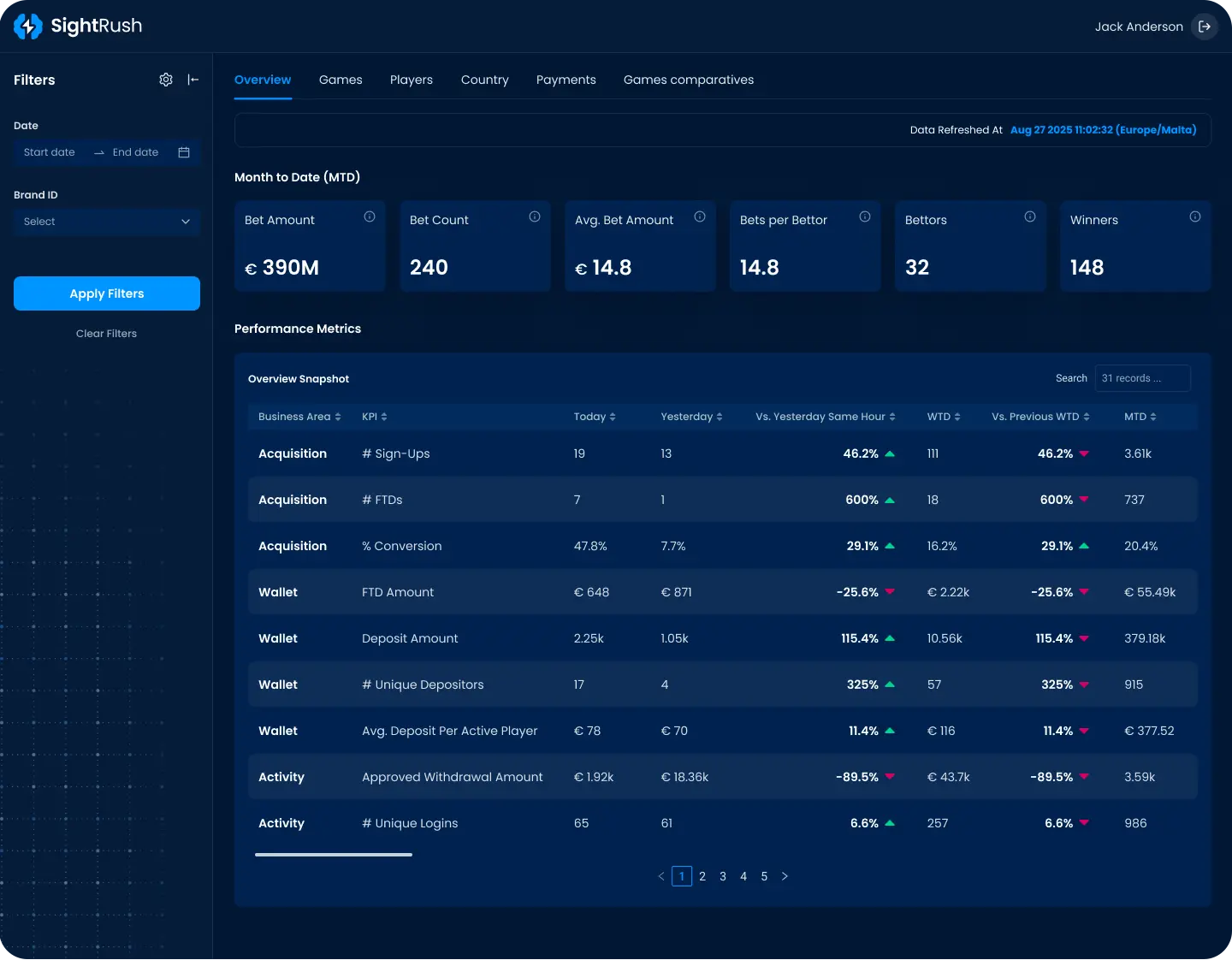Open the filter settings gear icon
The height and width of the screenshot is (960, 1232).
click(166, 80)
